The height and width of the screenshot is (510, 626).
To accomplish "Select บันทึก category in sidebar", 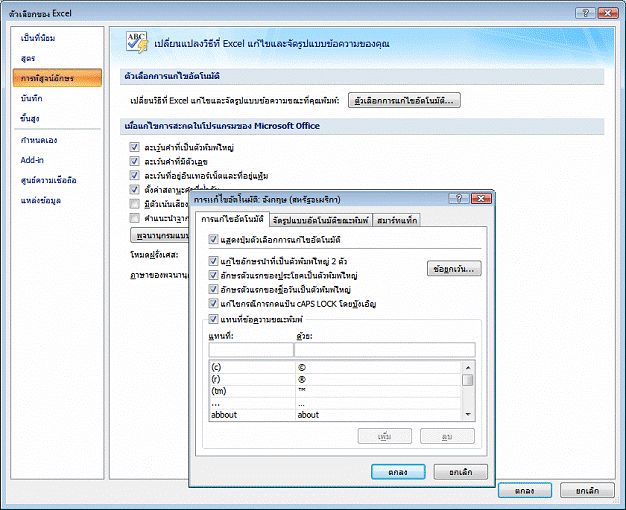I will tap(31, 98).
